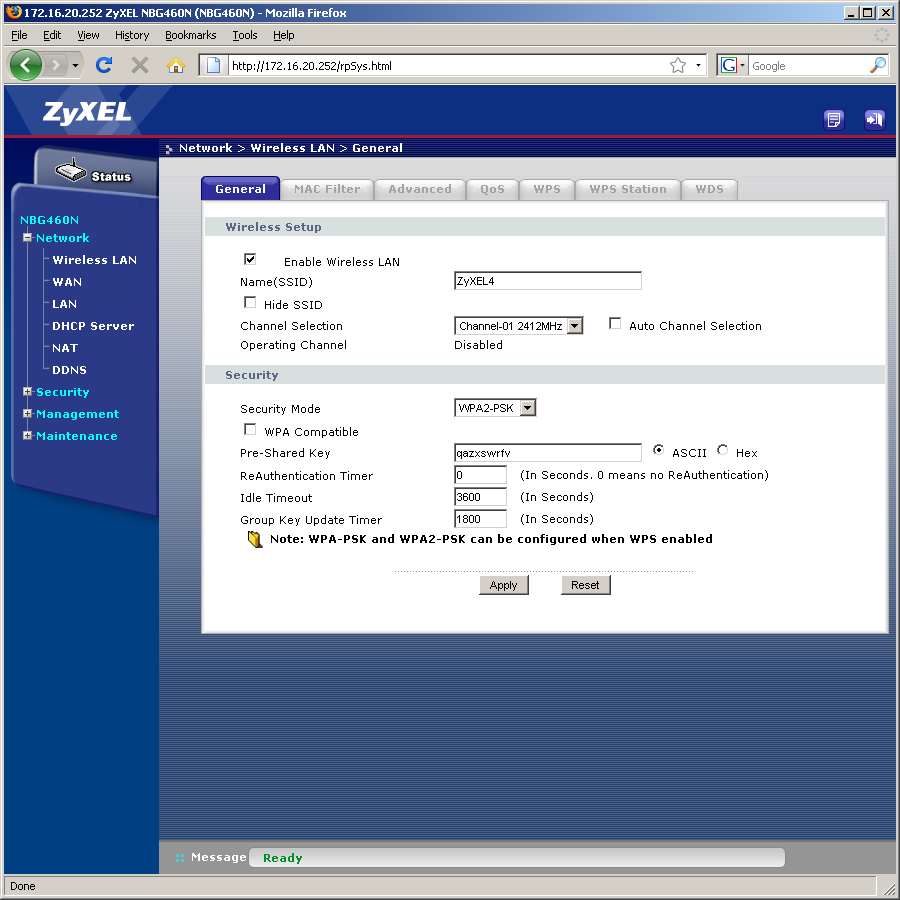Open the LAN sidebar link

(x=64, y=304)
